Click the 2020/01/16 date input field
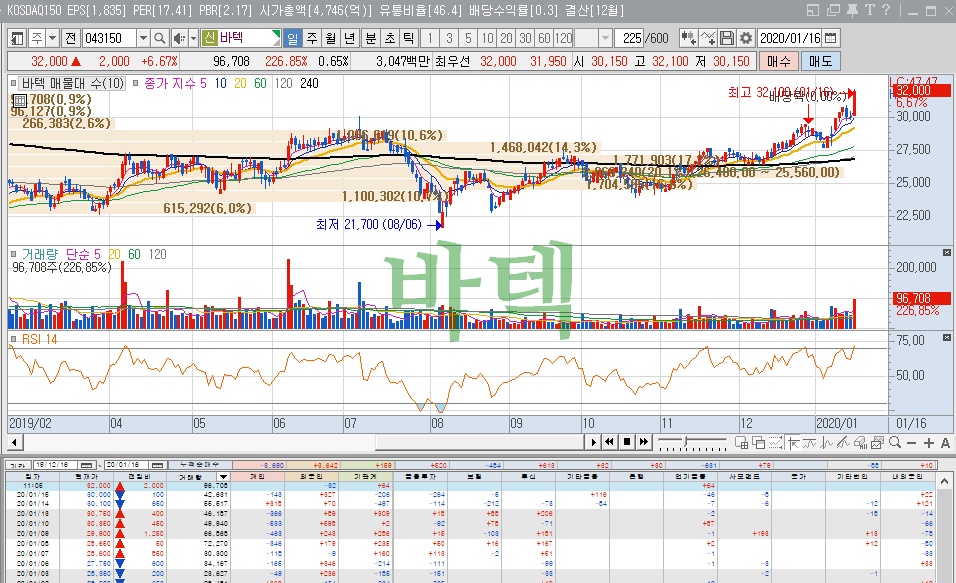Image resolution: width=956 pixels, height=583 pixels. pos(790,38)
